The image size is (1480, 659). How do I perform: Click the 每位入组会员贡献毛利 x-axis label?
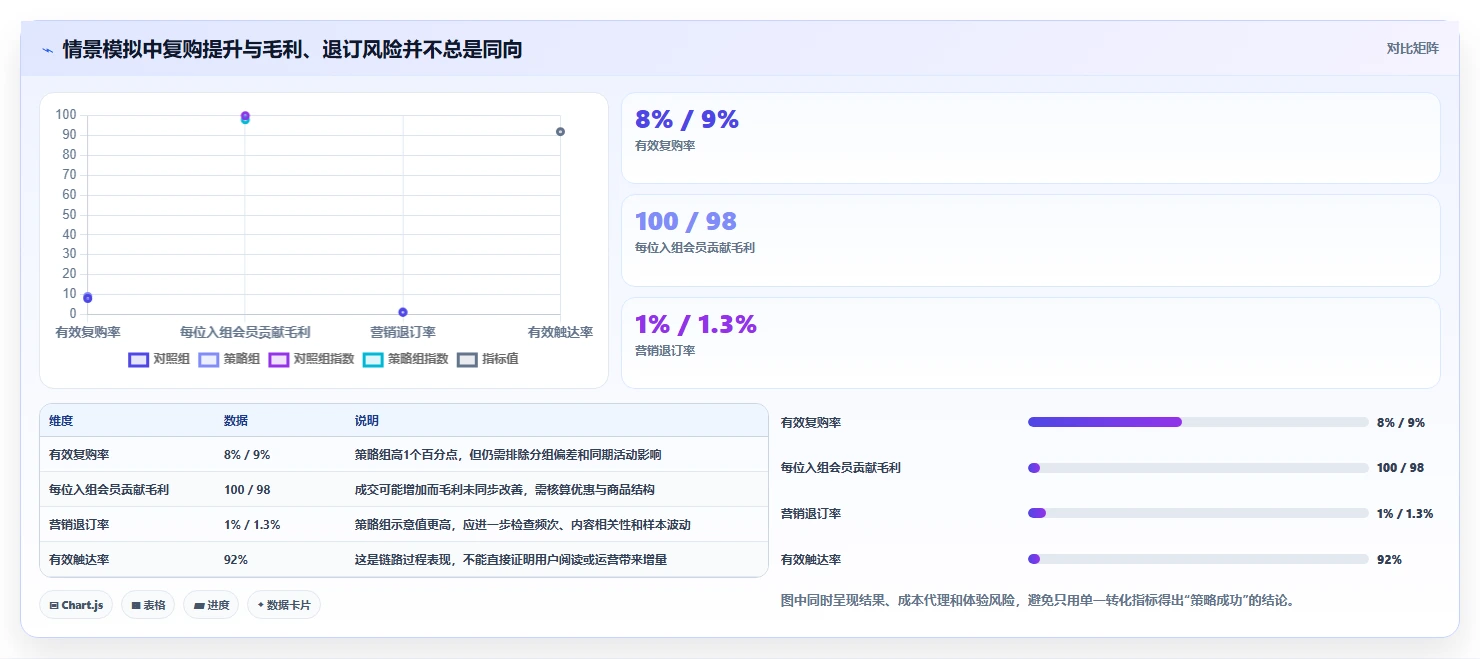tap(245, 332)
